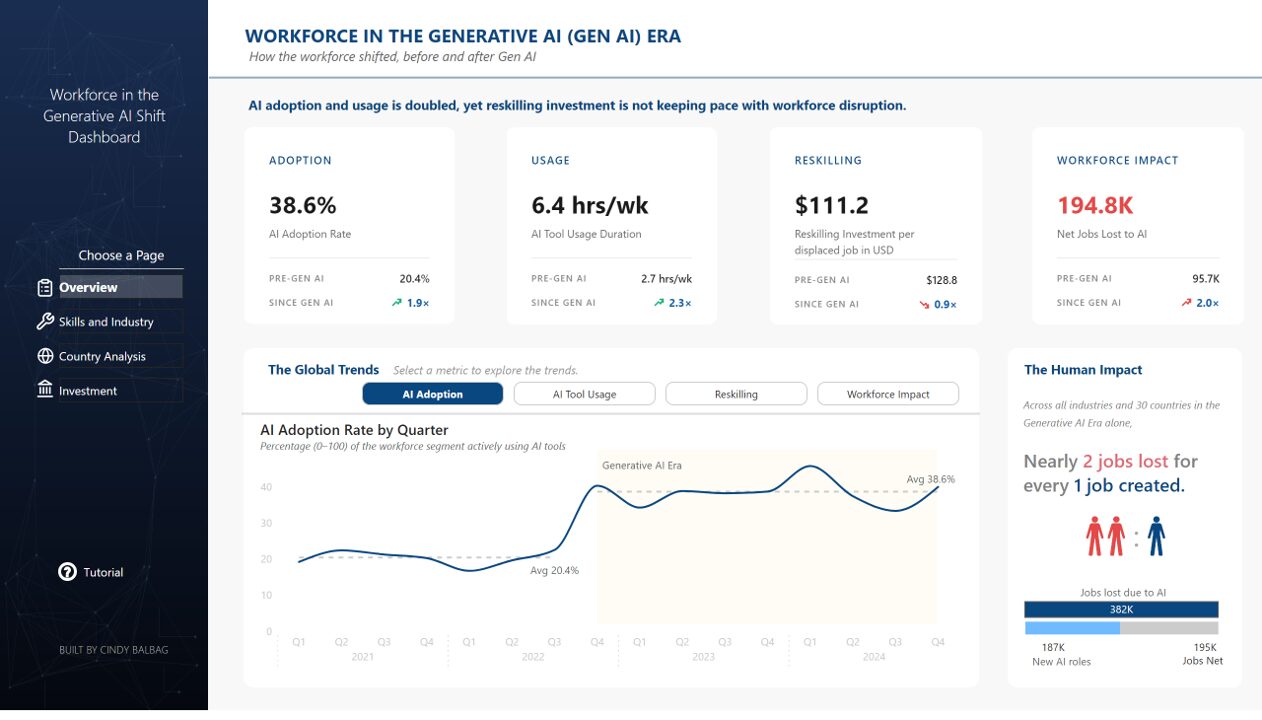Image resolution: width=1262 pixels, height=720 pixels.
Task: Click the 2024 year axis label
Action: [874, 657]
